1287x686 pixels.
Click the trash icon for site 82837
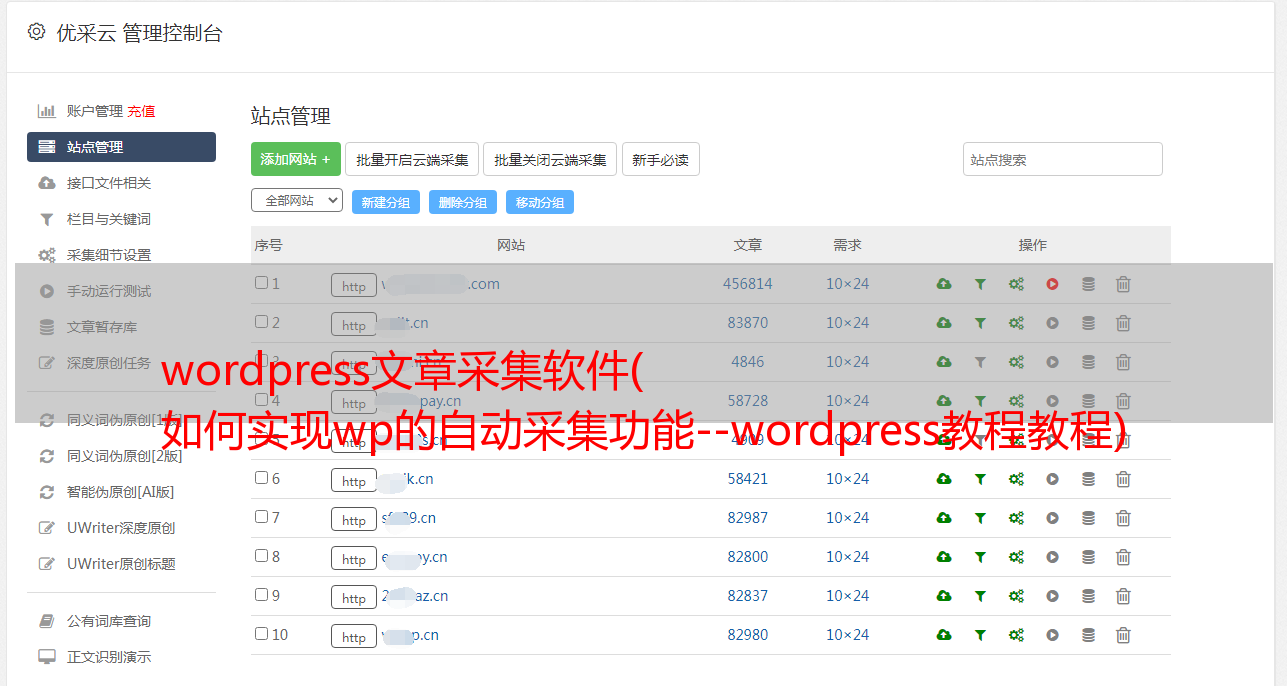tap(1123, 596)
